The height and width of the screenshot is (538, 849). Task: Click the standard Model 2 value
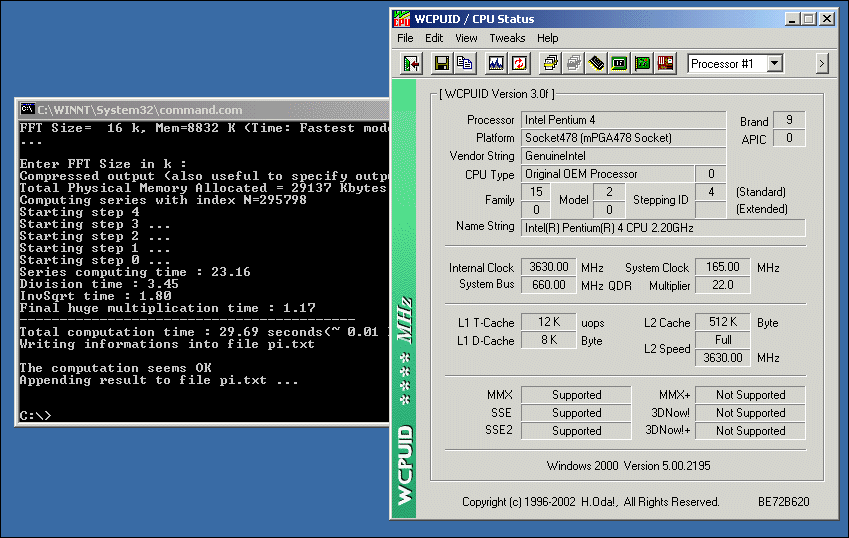(609, 192)
